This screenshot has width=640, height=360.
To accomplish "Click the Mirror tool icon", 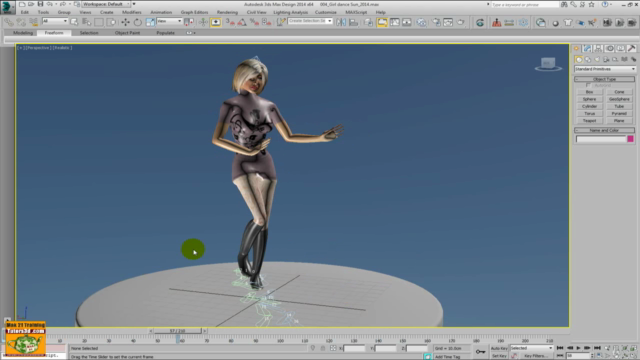I will (341, 22).
